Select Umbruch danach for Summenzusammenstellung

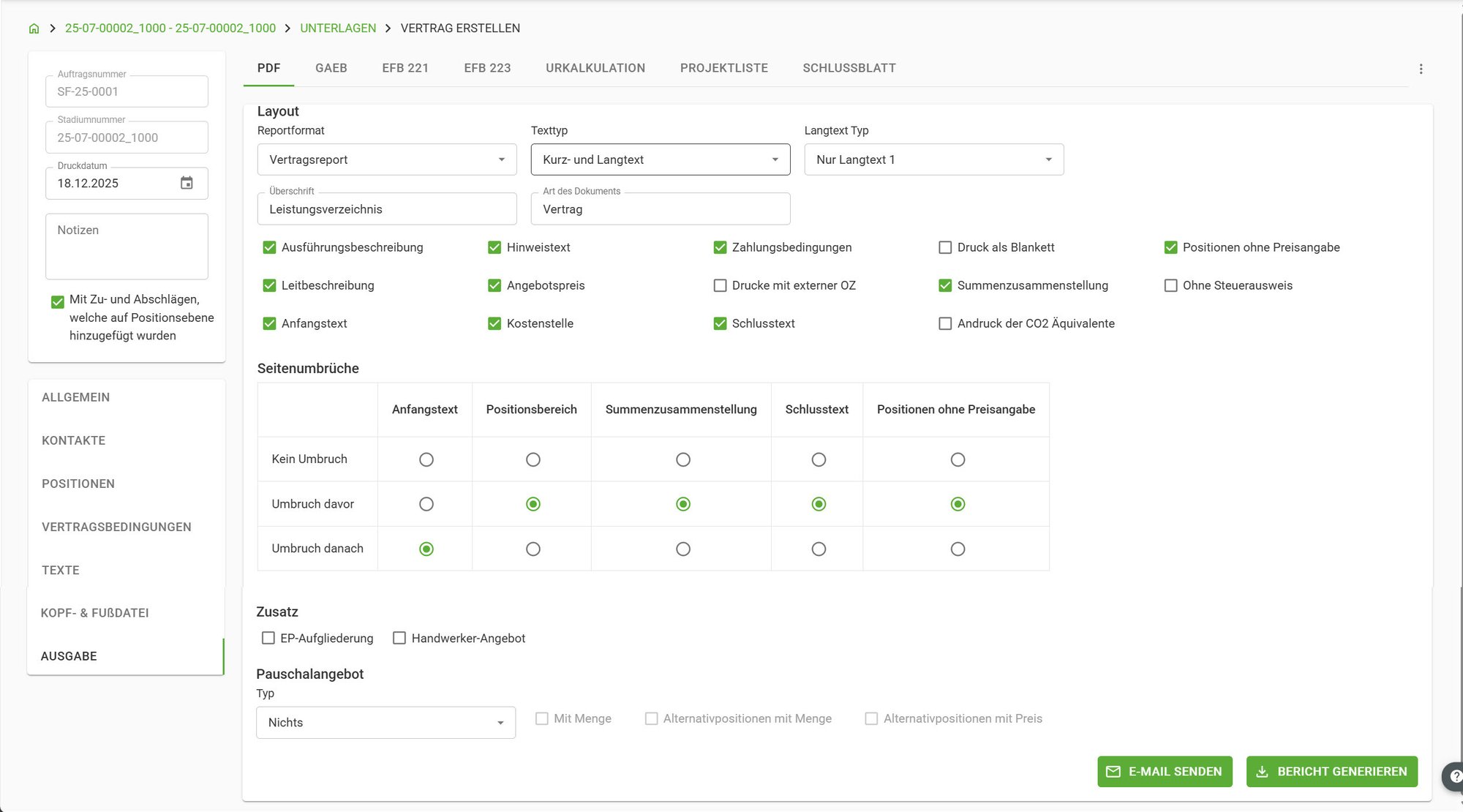(x=682, y=549)
